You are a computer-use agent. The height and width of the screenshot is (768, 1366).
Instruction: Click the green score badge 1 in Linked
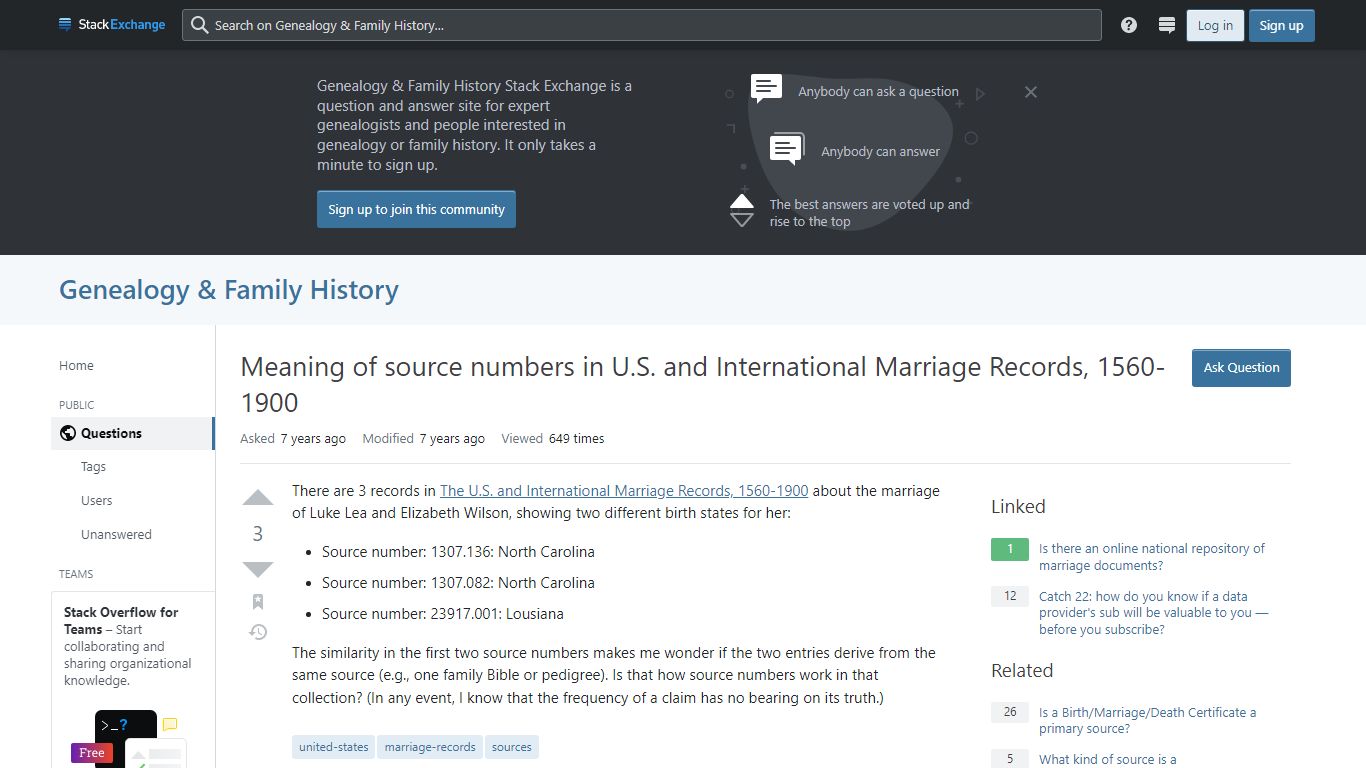pos(1010,549)
